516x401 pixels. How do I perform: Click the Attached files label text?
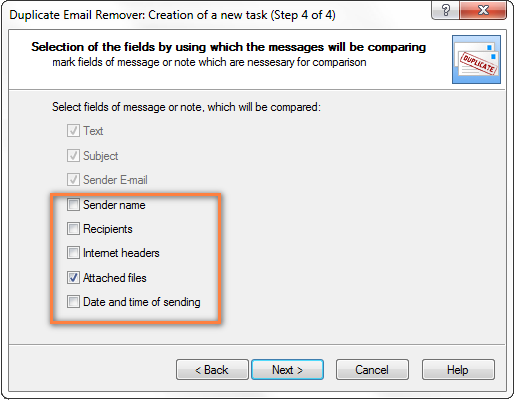point(115,278)
